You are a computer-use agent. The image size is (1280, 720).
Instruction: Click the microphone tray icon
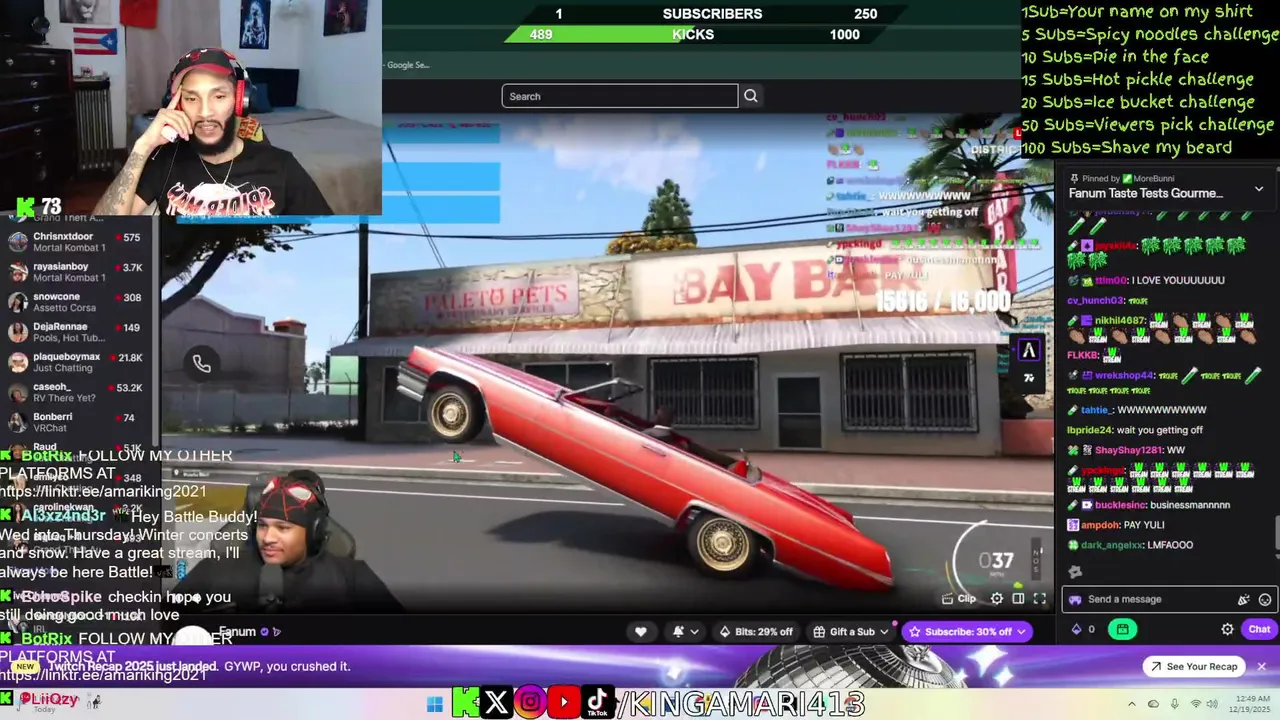1174,704
